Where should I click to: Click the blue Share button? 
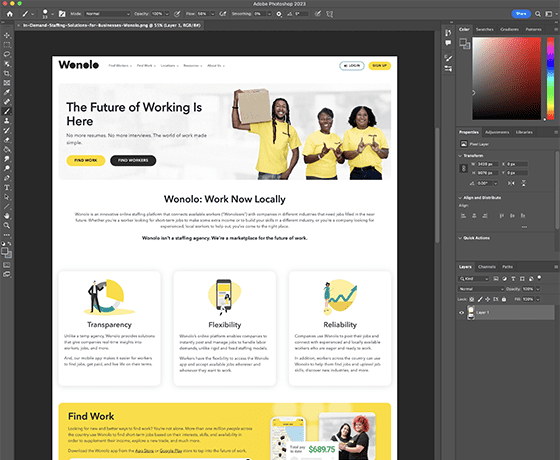click(x=521, y=14)
